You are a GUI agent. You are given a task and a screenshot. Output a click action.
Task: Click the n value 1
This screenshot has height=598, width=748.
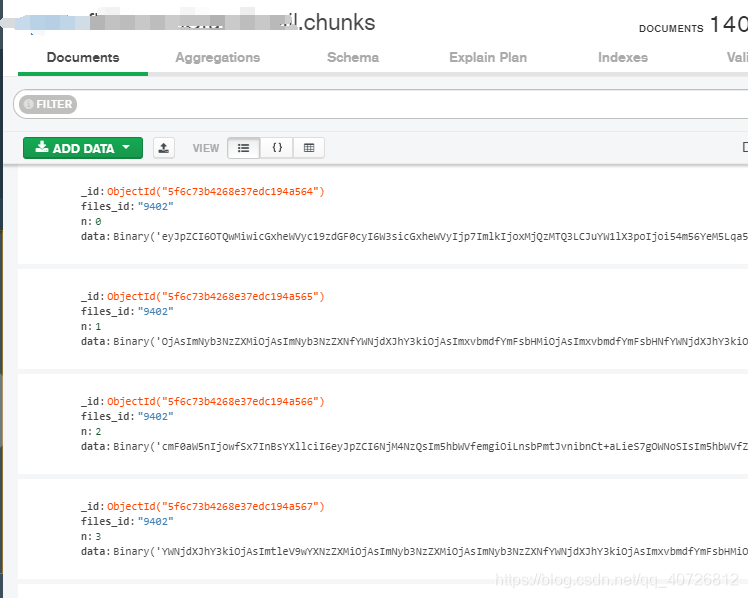click(x=98, y=327)
